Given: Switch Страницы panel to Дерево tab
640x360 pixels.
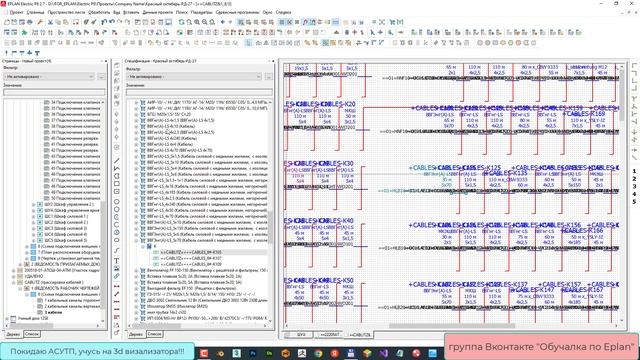Looking at the screenshot, I should (13, 334).
